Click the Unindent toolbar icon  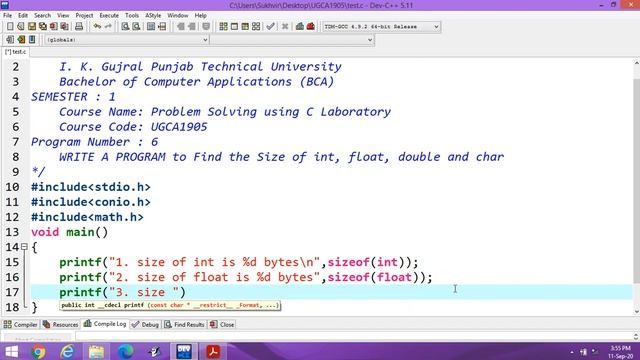(191, 27)
